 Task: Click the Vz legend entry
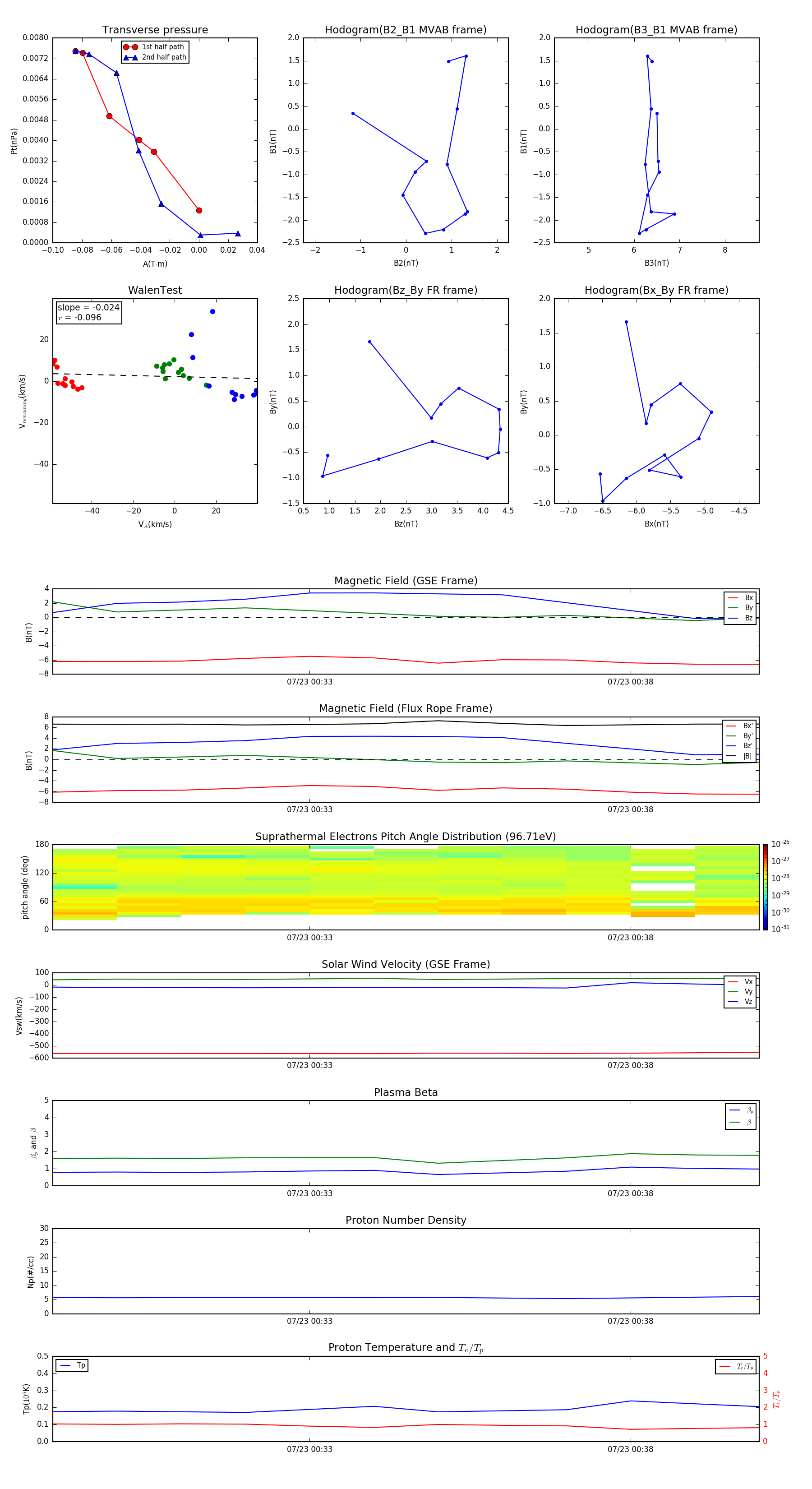pos(740,1002)
